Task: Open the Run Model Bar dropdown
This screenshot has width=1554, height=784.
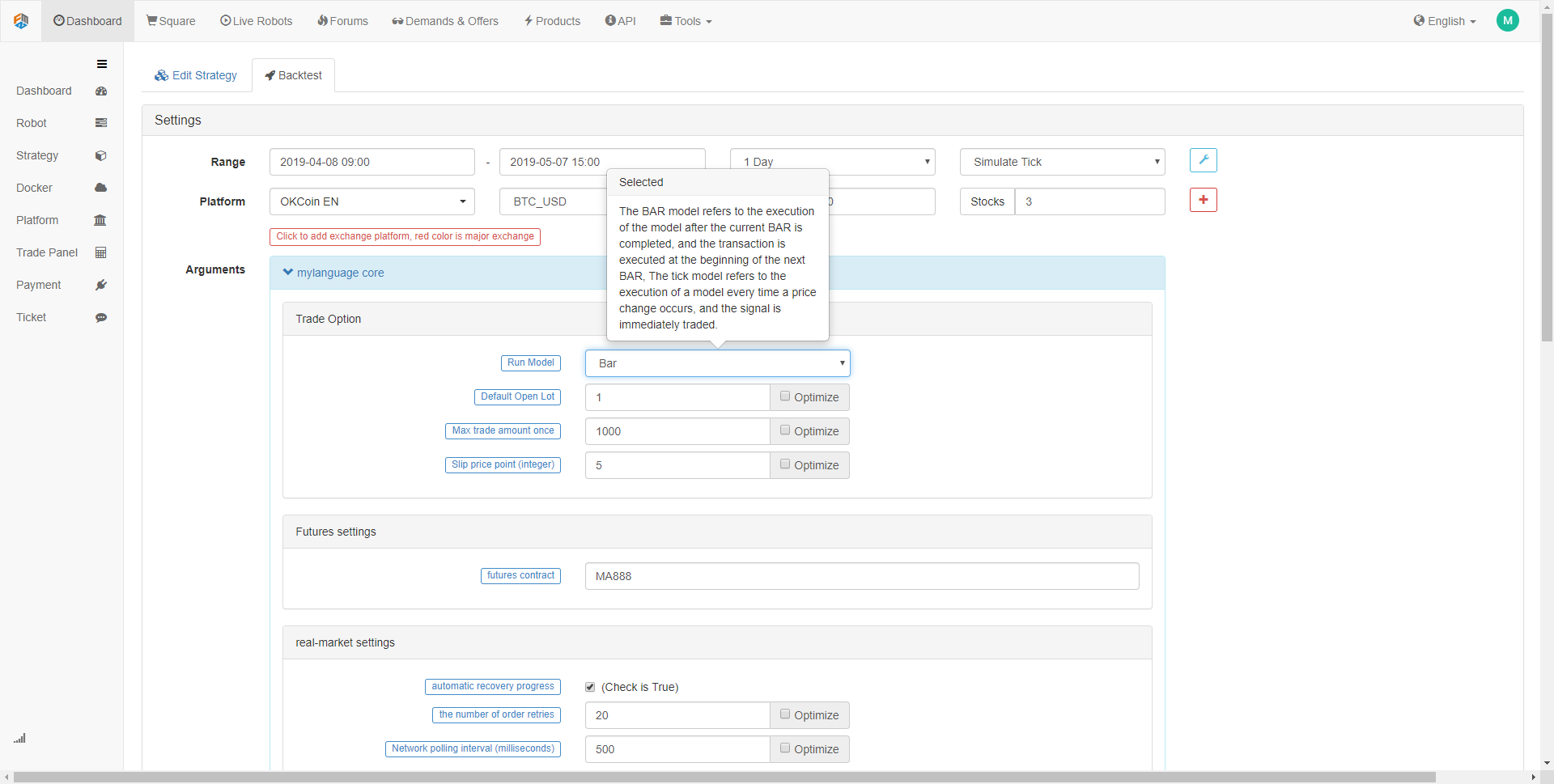Action: [718, 363]
